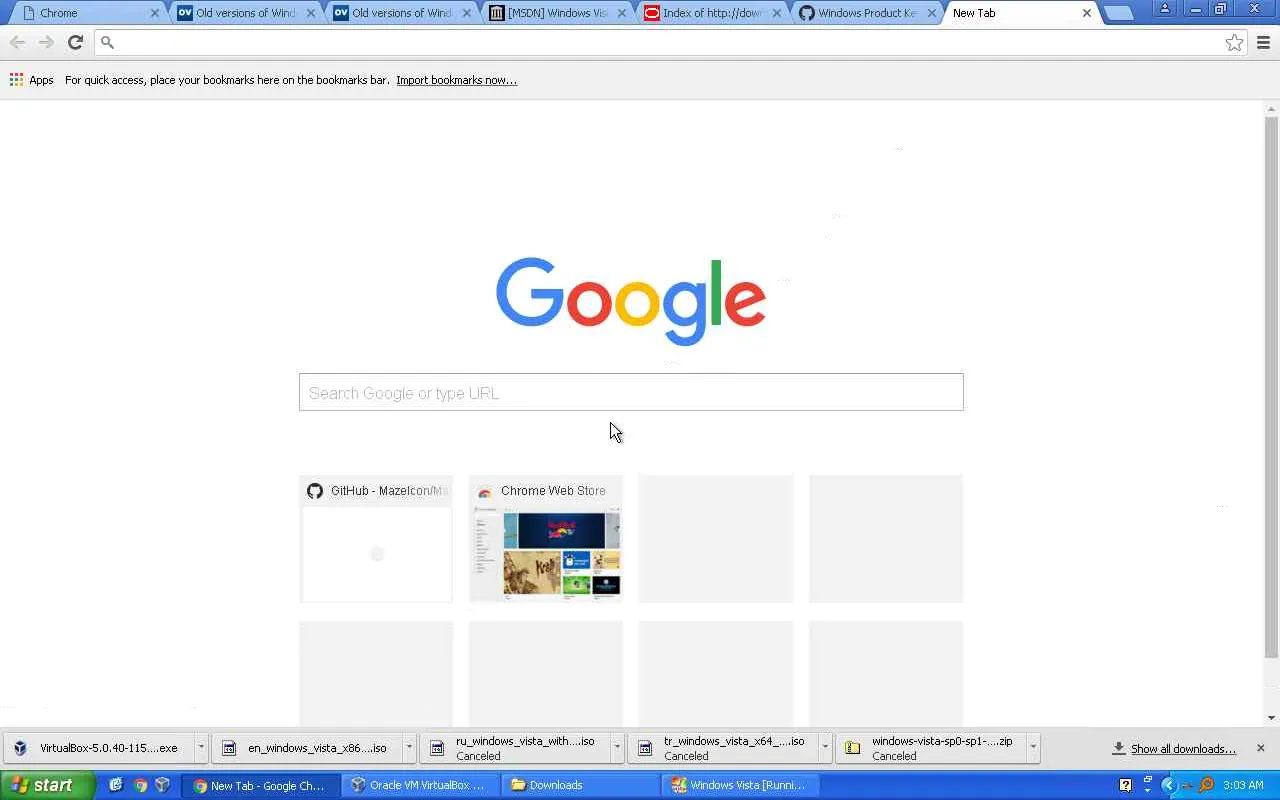Click the Google logo
The image size is (1280, 800).
coord(631,301)
